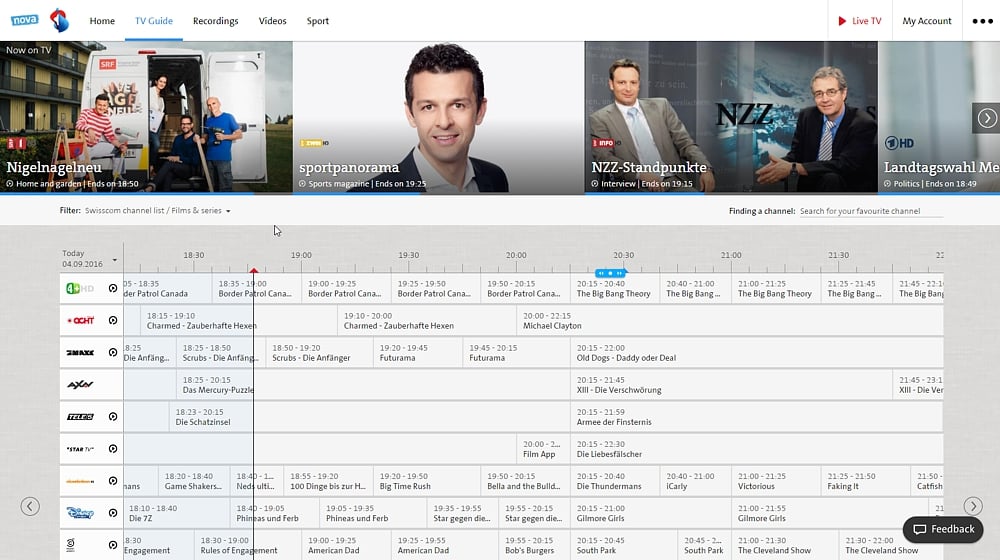Select the Tele 5 channel logo

(80, 416)
